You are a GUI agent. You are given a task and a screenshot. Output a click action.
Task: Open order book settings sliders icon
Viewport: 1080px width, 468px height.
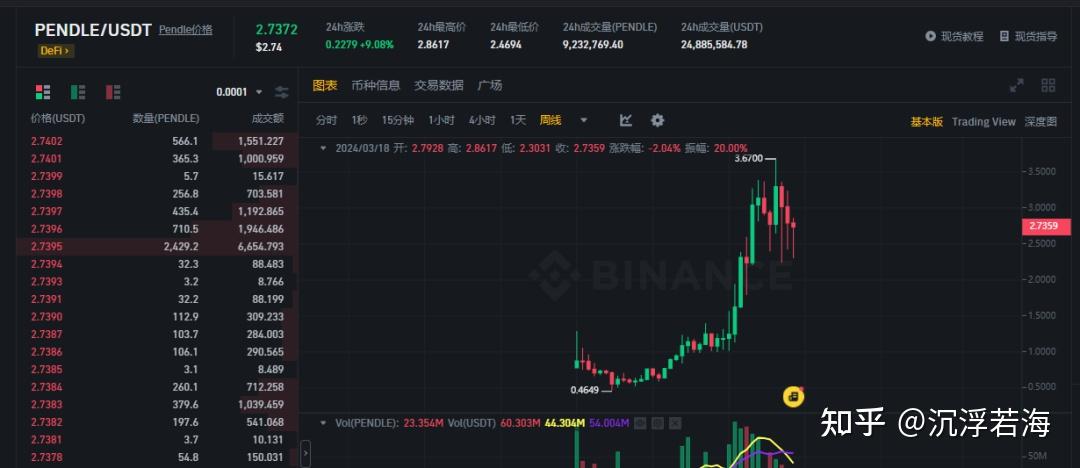pyautogui.click(x=282, y=92)
